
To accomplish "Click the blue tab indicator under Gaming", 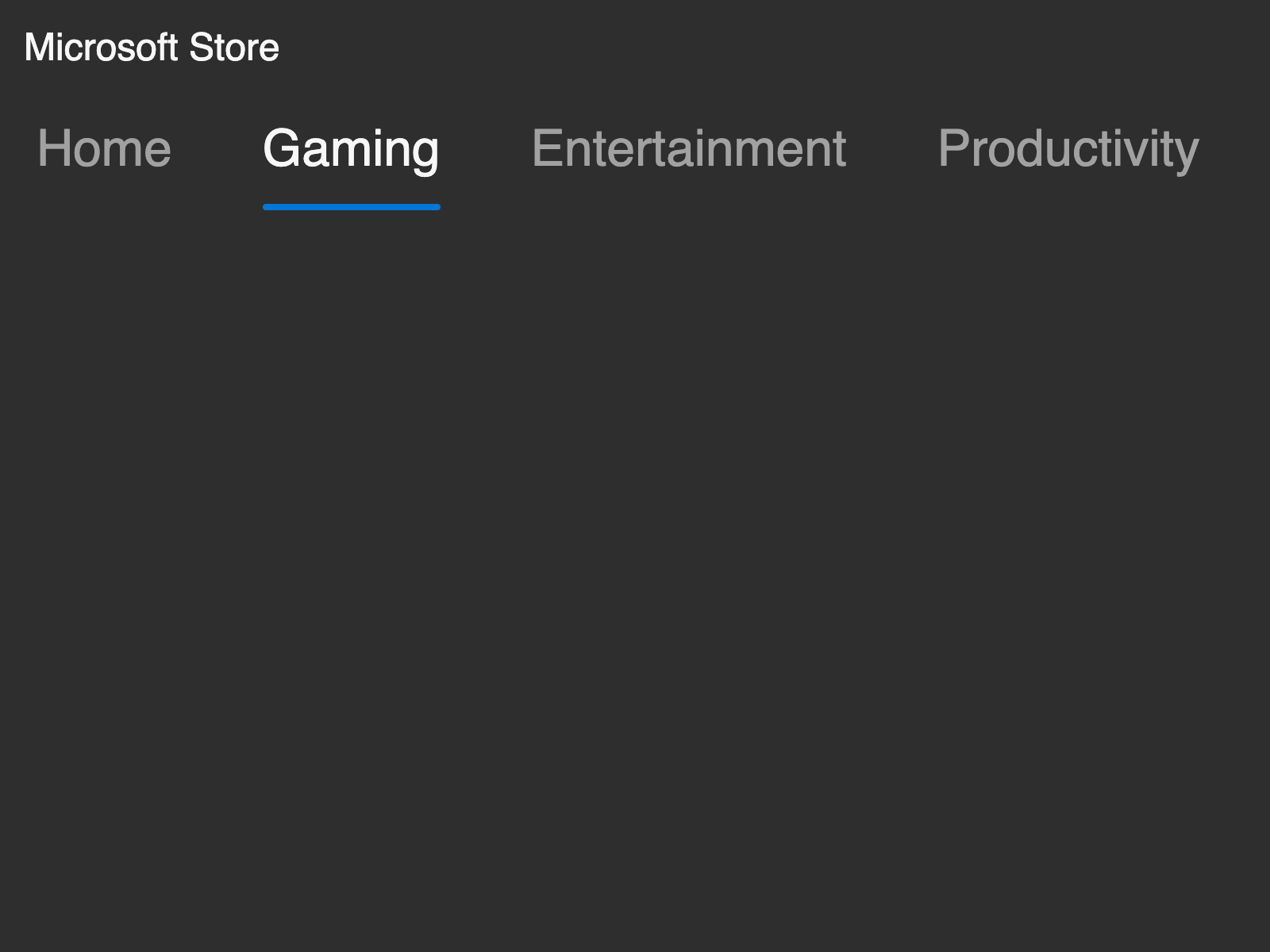I will [x=351, y=206].
